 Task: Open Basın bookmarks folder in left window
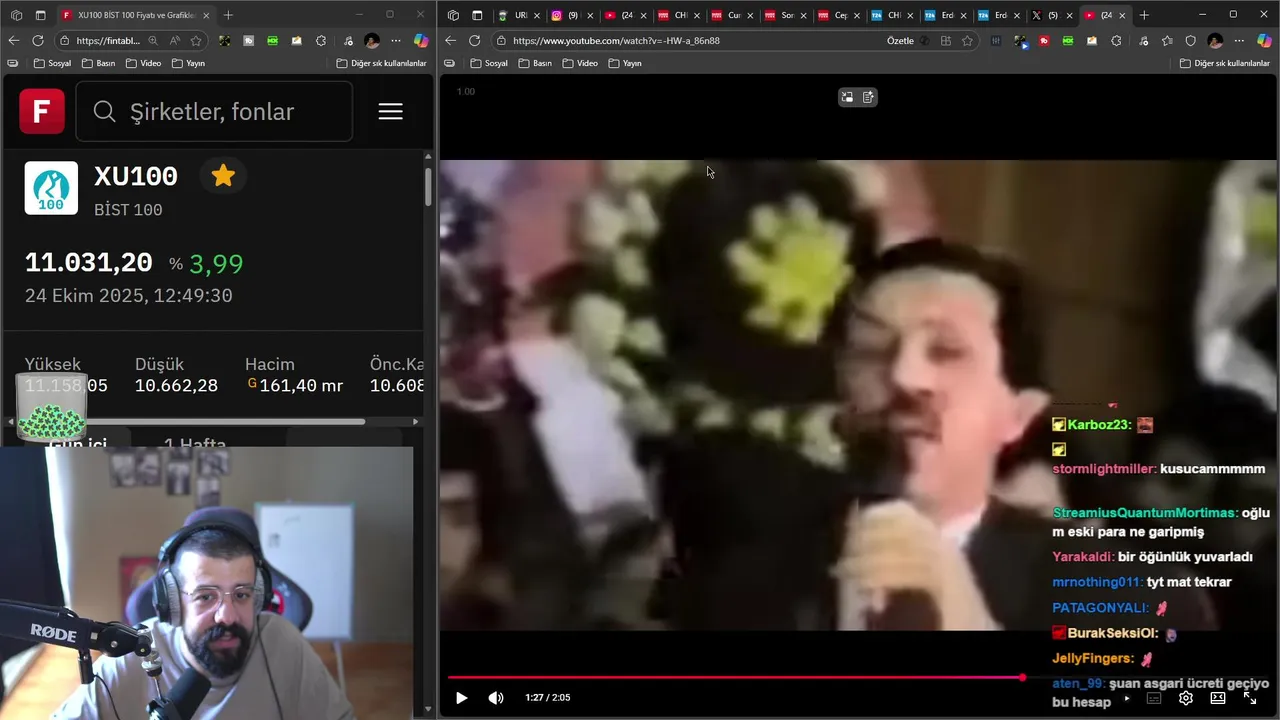click(x=100, y=63)
